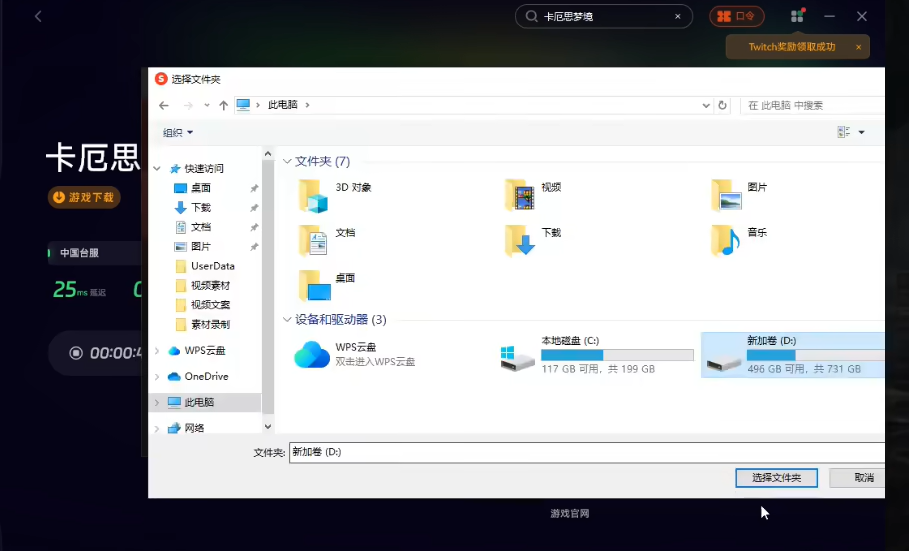
Task: Click the up-directory arrow in address bar
Action: tap(223, 105)
